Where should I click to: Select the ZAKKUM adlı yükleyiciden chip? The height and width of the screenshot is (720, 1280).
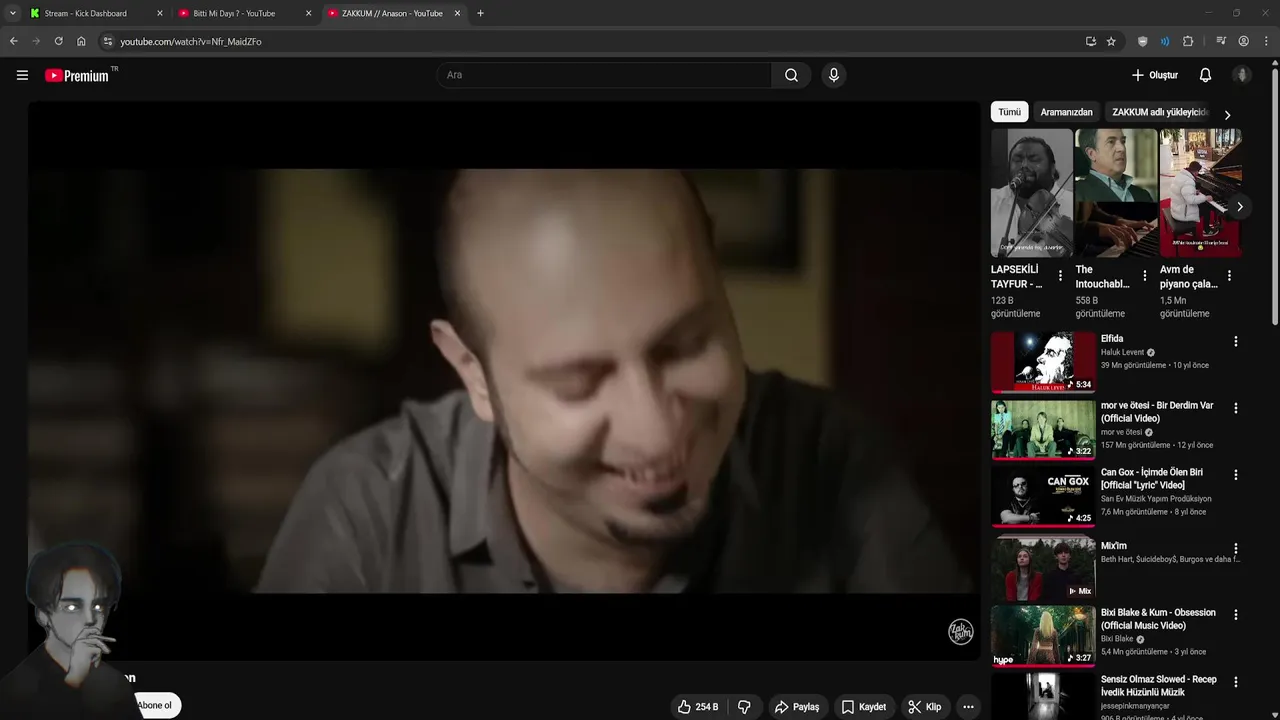tap(1160, 112)
